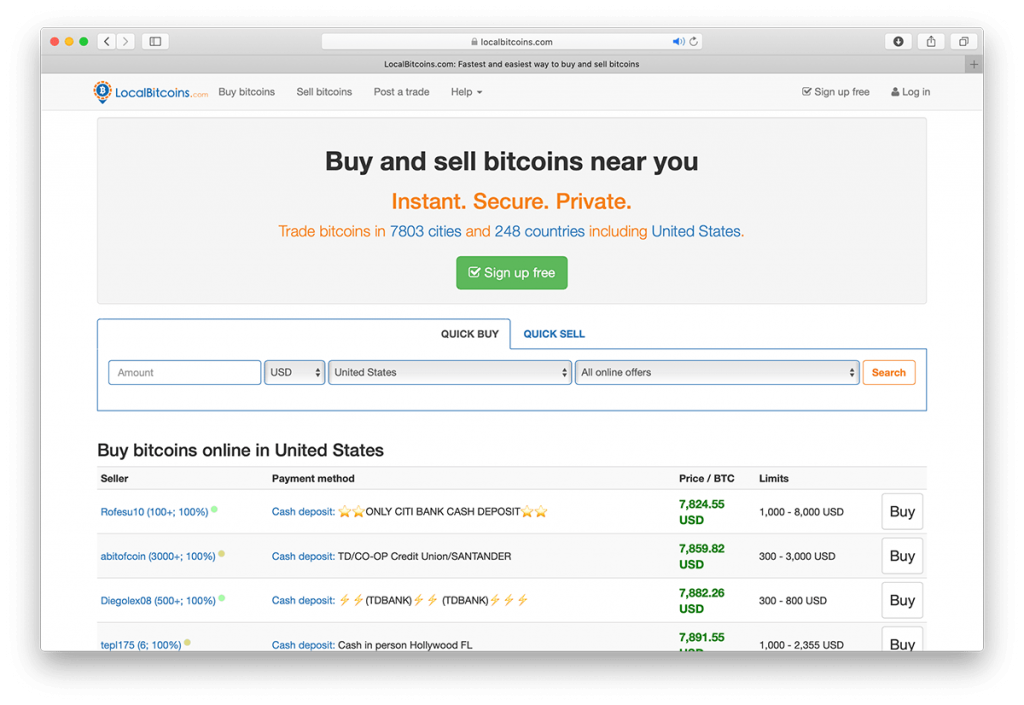Open the Safari share icon
This screenshot has width=1024, height=705.
click(931, 41)
